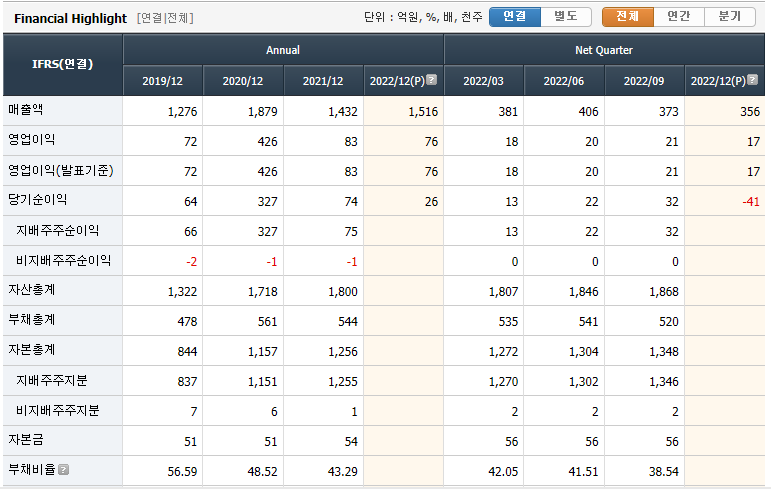Click 비지배주주순이익 value -2
This screenshot has height=489, width=771.
tap(192, 262)
